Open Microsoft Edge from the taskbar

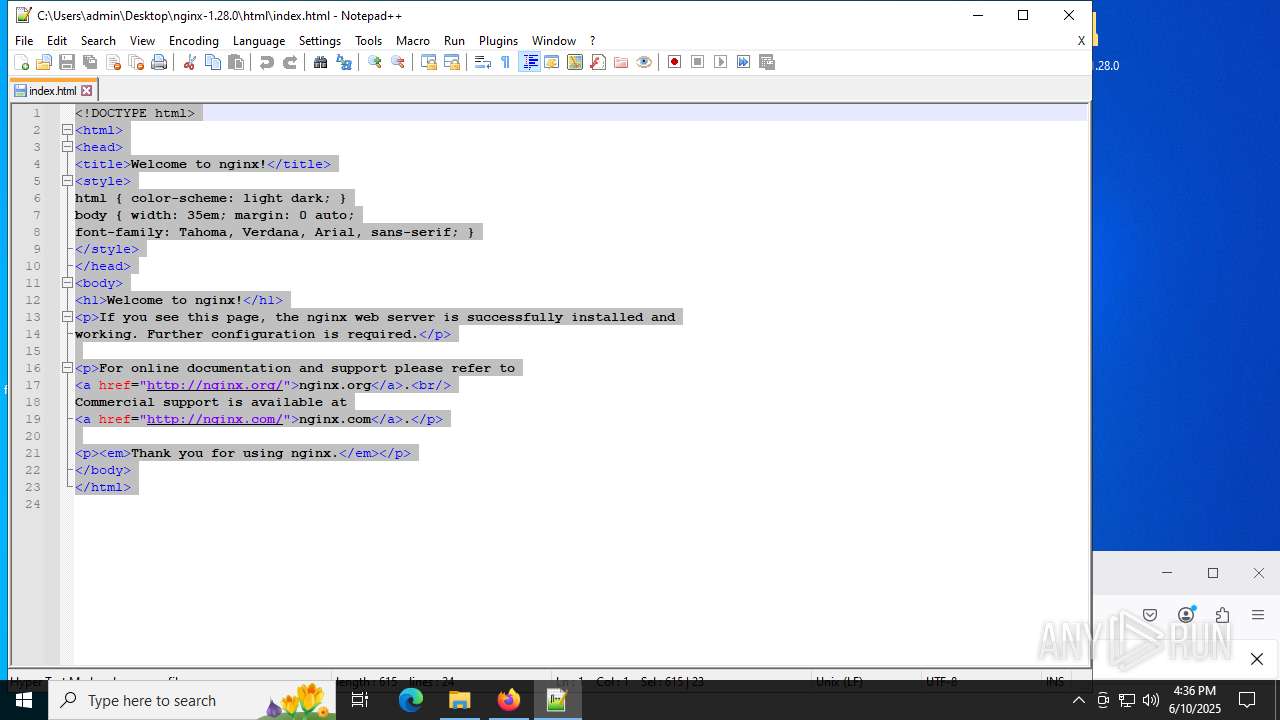411,700
